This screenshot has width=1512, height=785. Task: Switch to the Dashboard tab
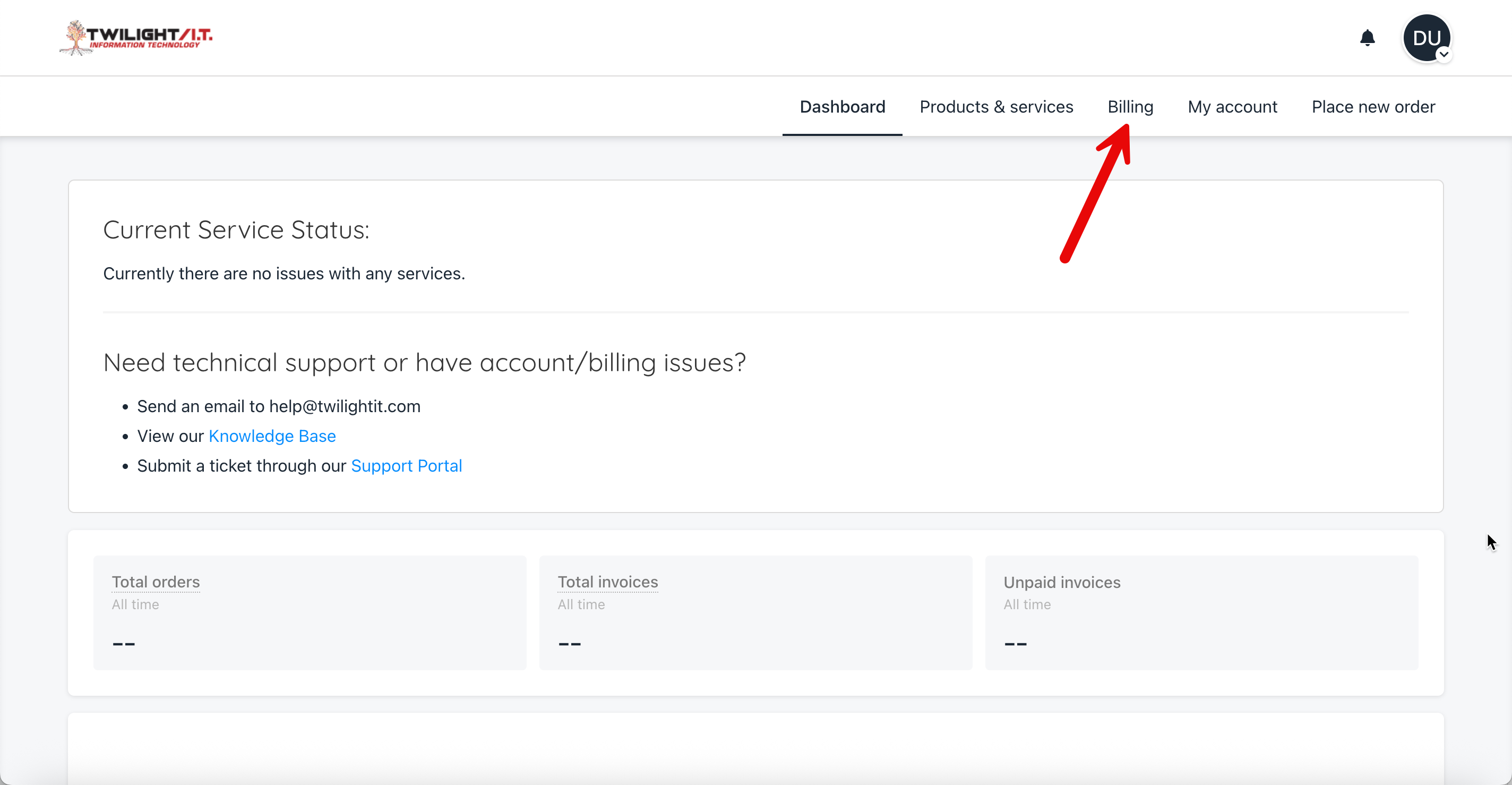(x=841, y=107)
